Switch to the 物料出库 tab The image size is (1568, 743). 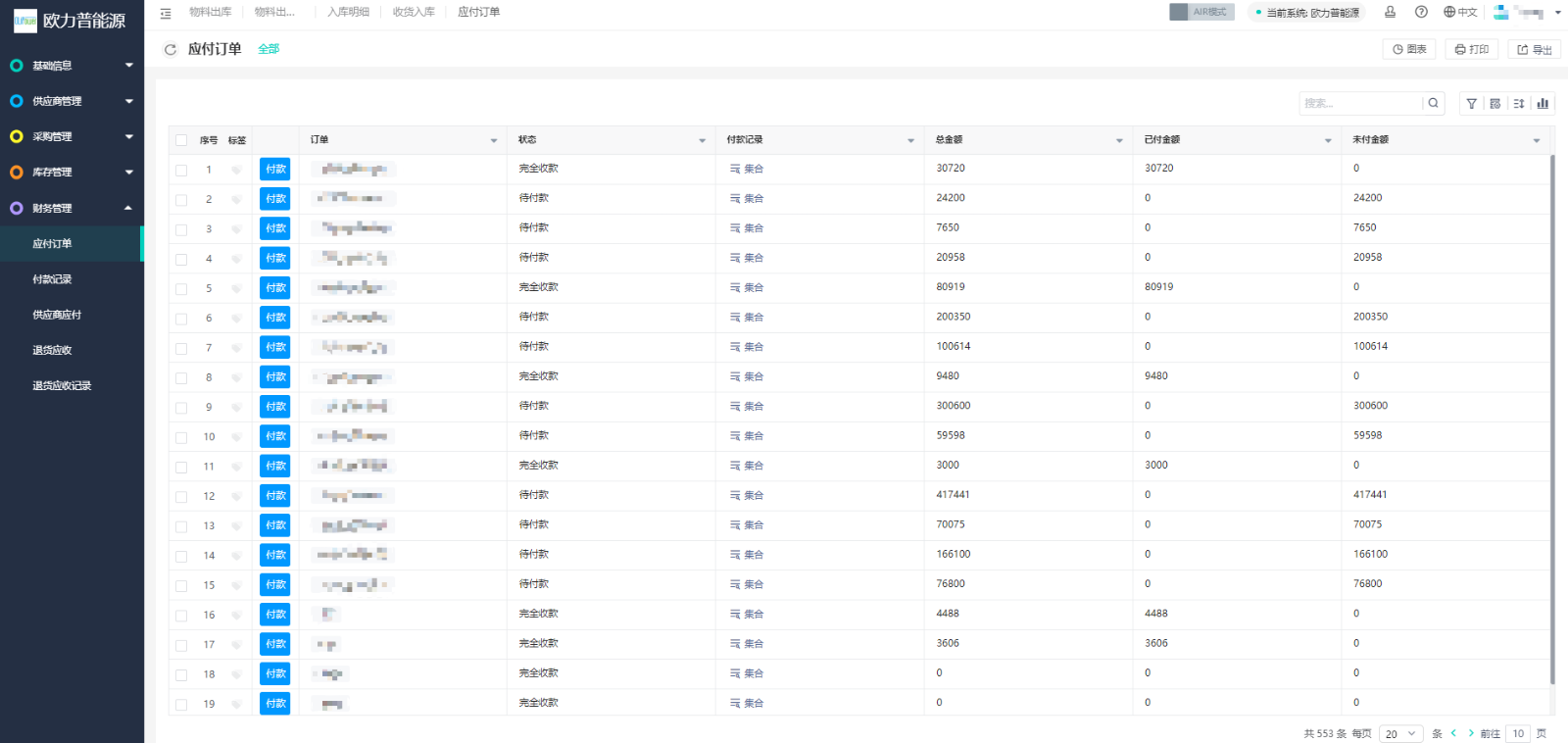pyautogui.click(x=210, y=12)
